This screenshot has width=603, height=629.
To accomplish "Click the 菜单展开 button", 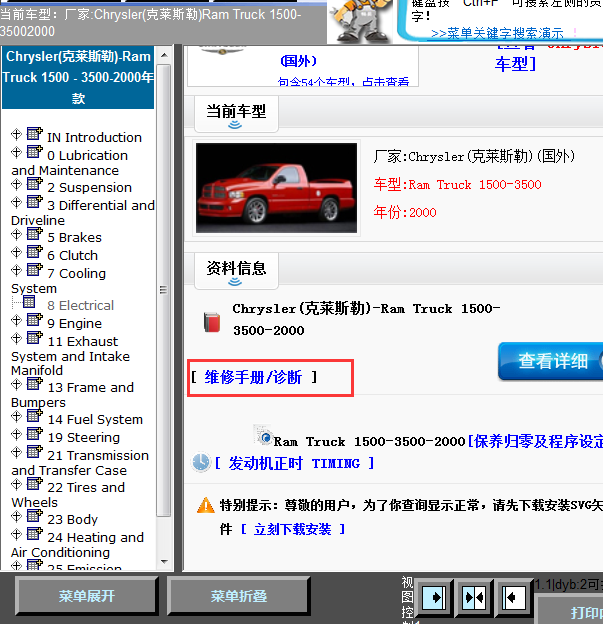I will (87, 596).
